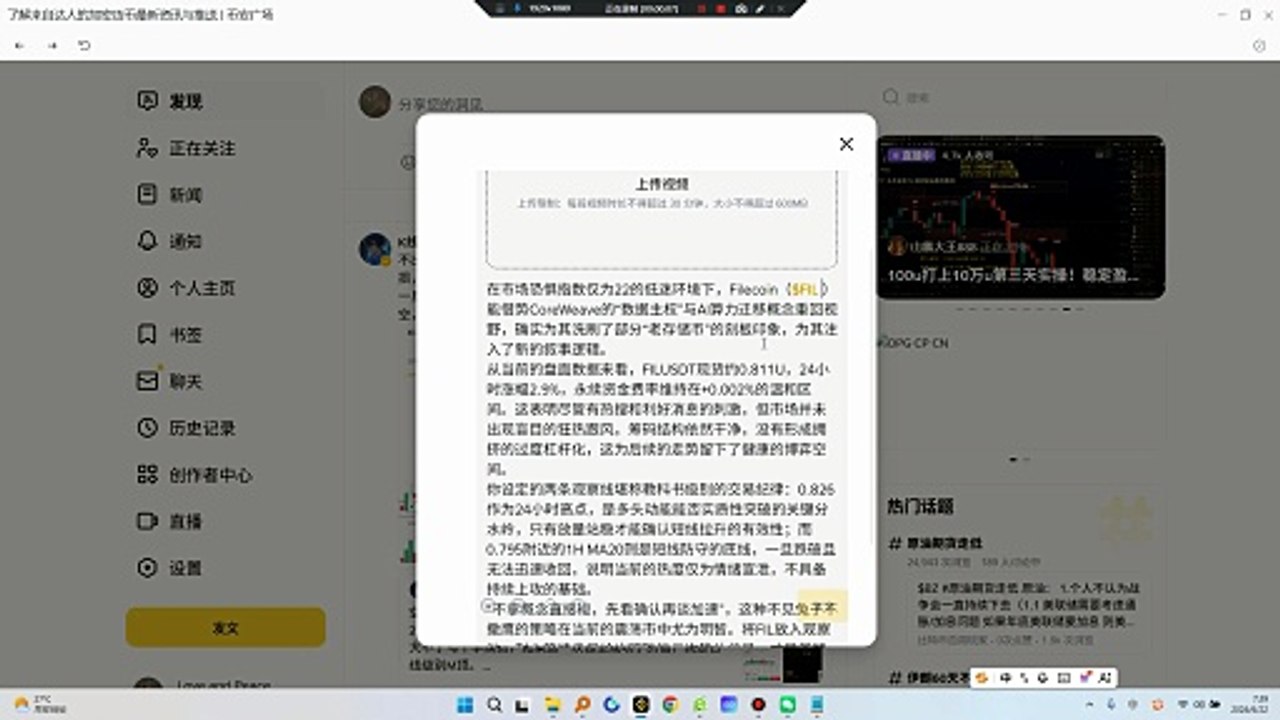Click the browser back arrow
This screenshot has height=720, width=1280.
point(20,46)
